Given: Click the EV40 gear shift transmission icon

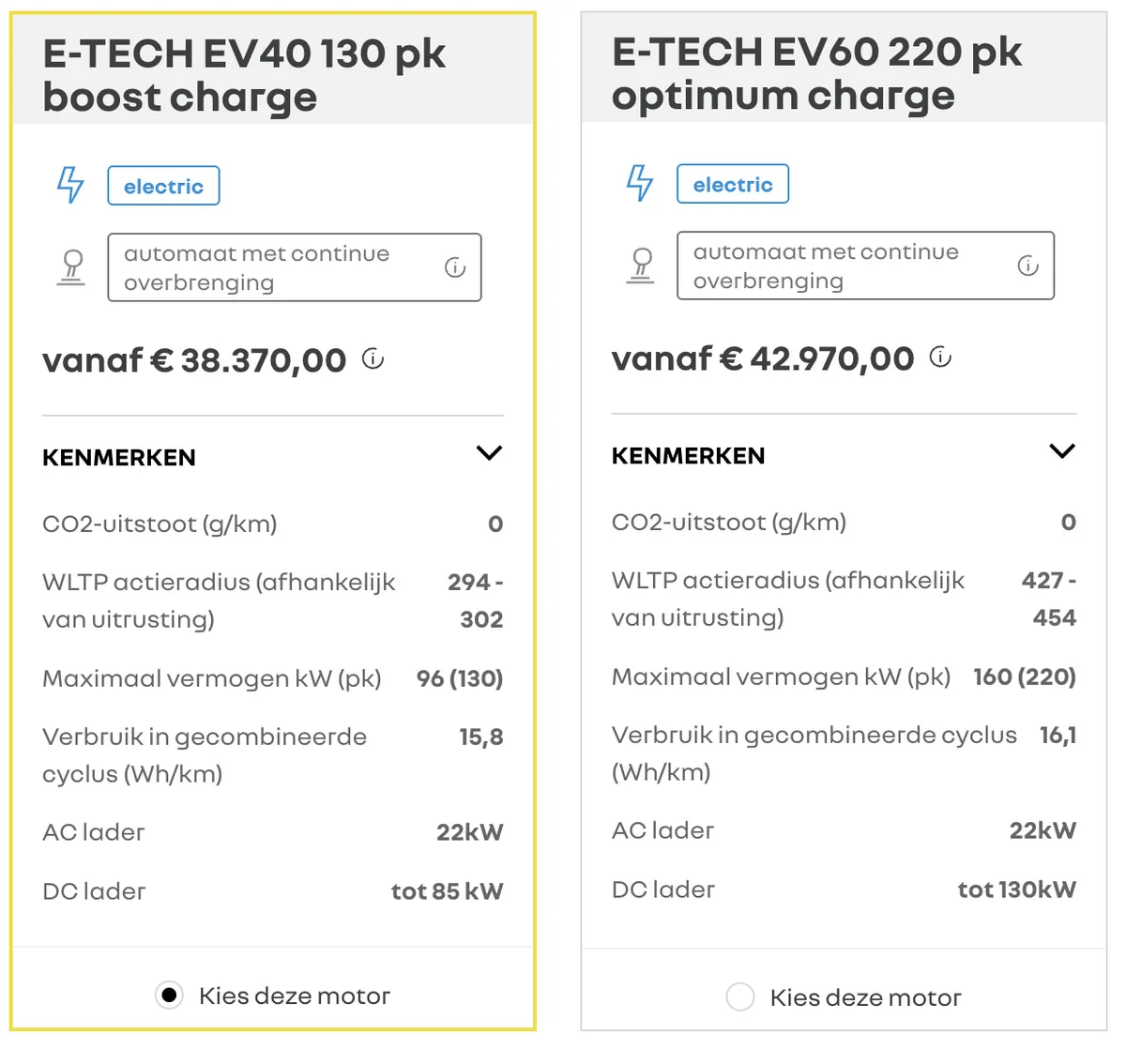Looking at the screenshot, I should (x=71, y=267).
